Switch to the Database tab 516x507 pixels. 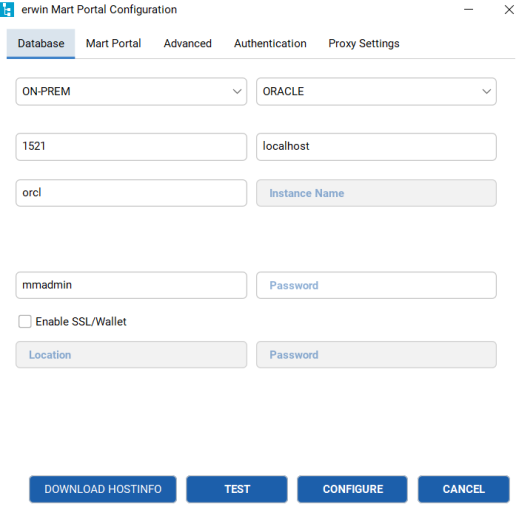pyautogui.click(x=41, y=44)
